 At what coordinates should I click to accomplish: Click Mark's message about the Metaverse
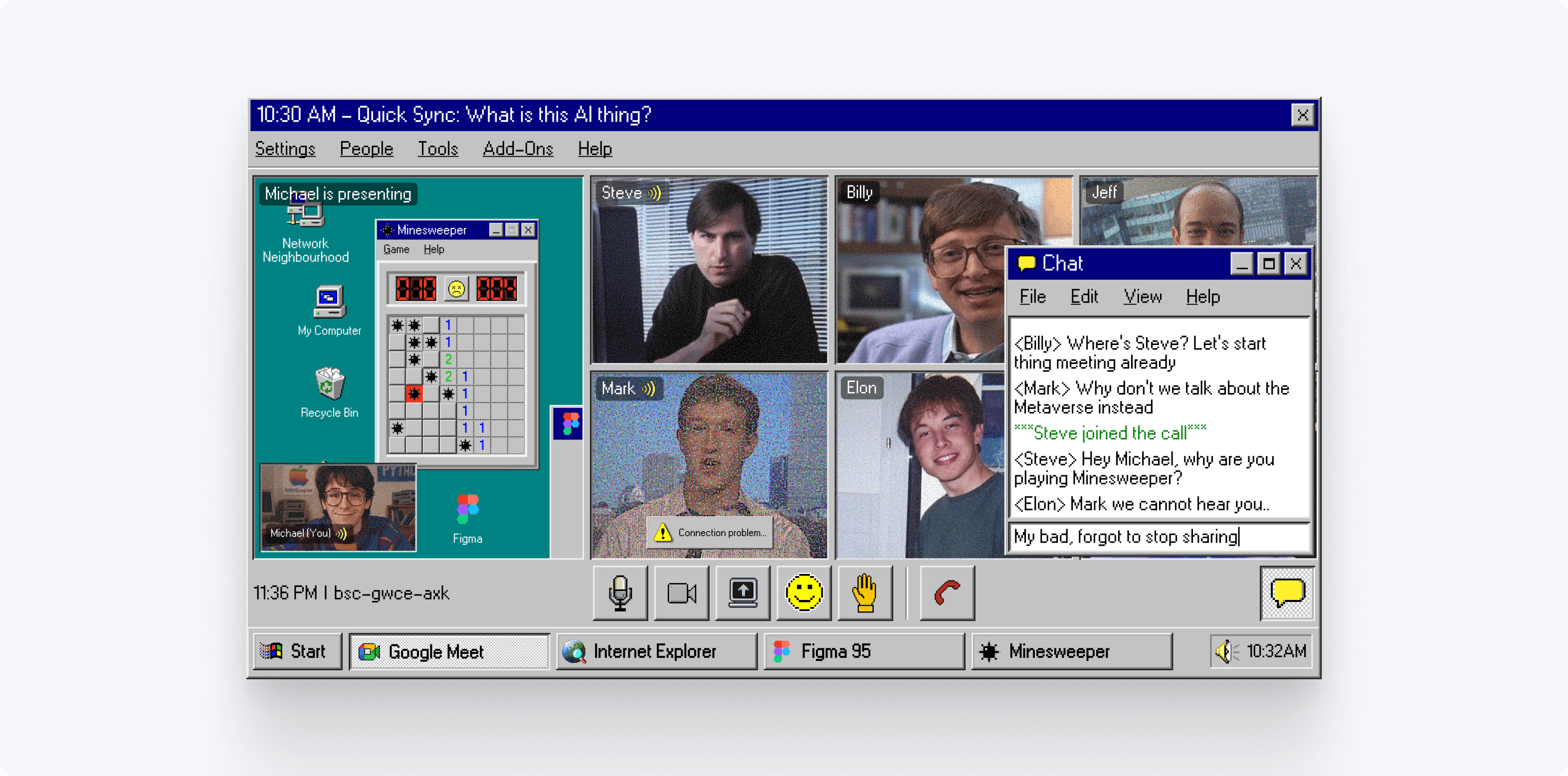pyautogui.click(x=1152, y=398)
